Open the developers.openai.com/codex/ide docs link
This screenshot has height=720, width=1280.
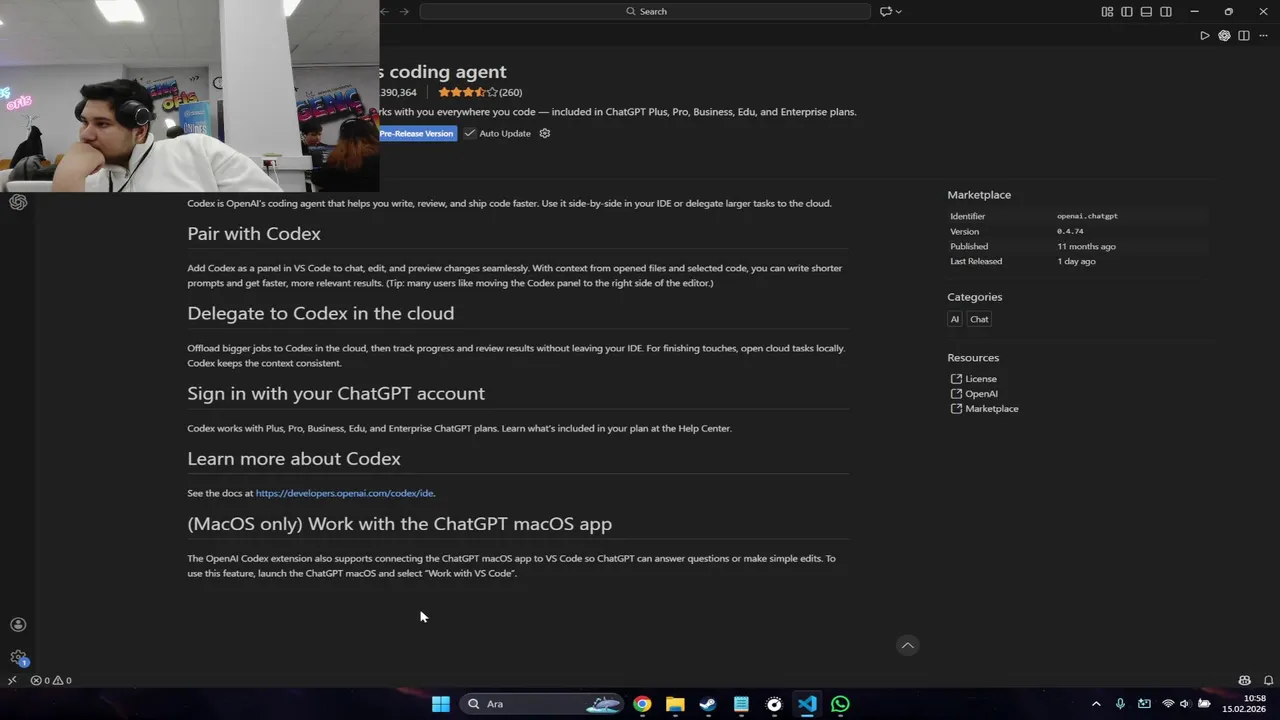344,493
